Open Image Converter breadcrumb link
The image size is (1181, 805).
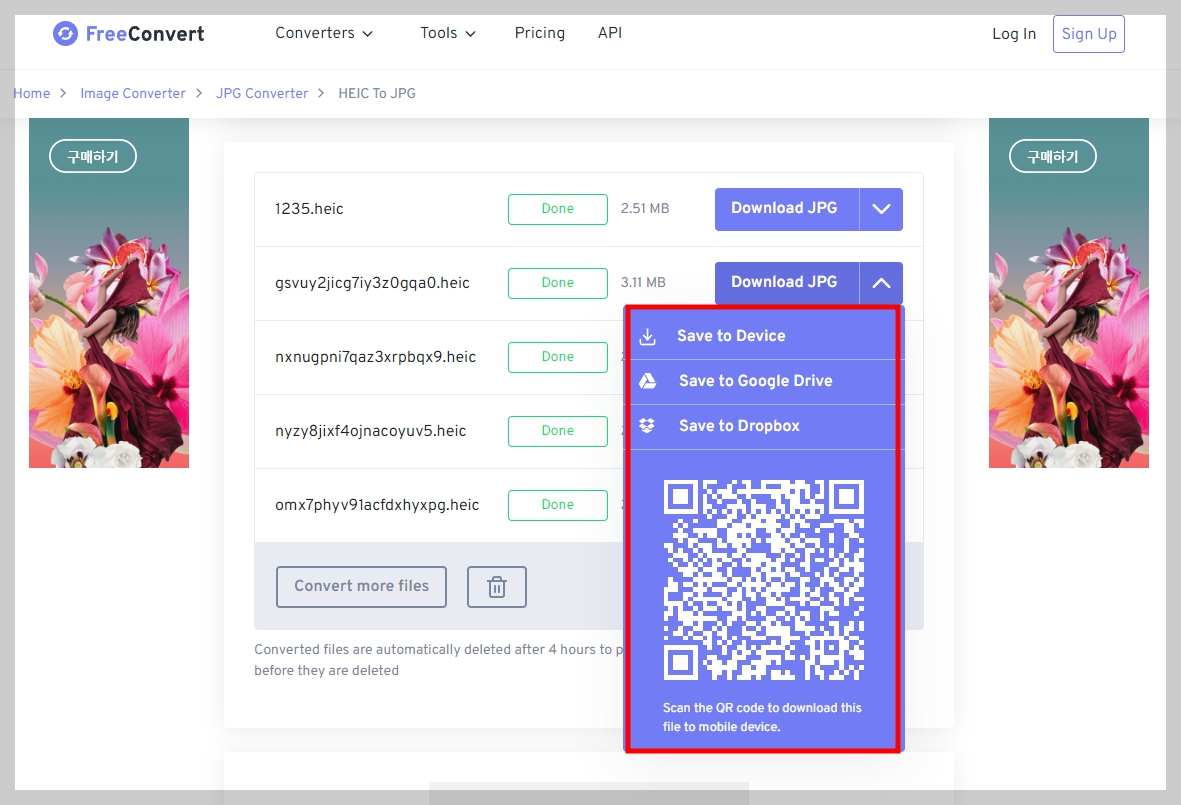coord(133,93)
